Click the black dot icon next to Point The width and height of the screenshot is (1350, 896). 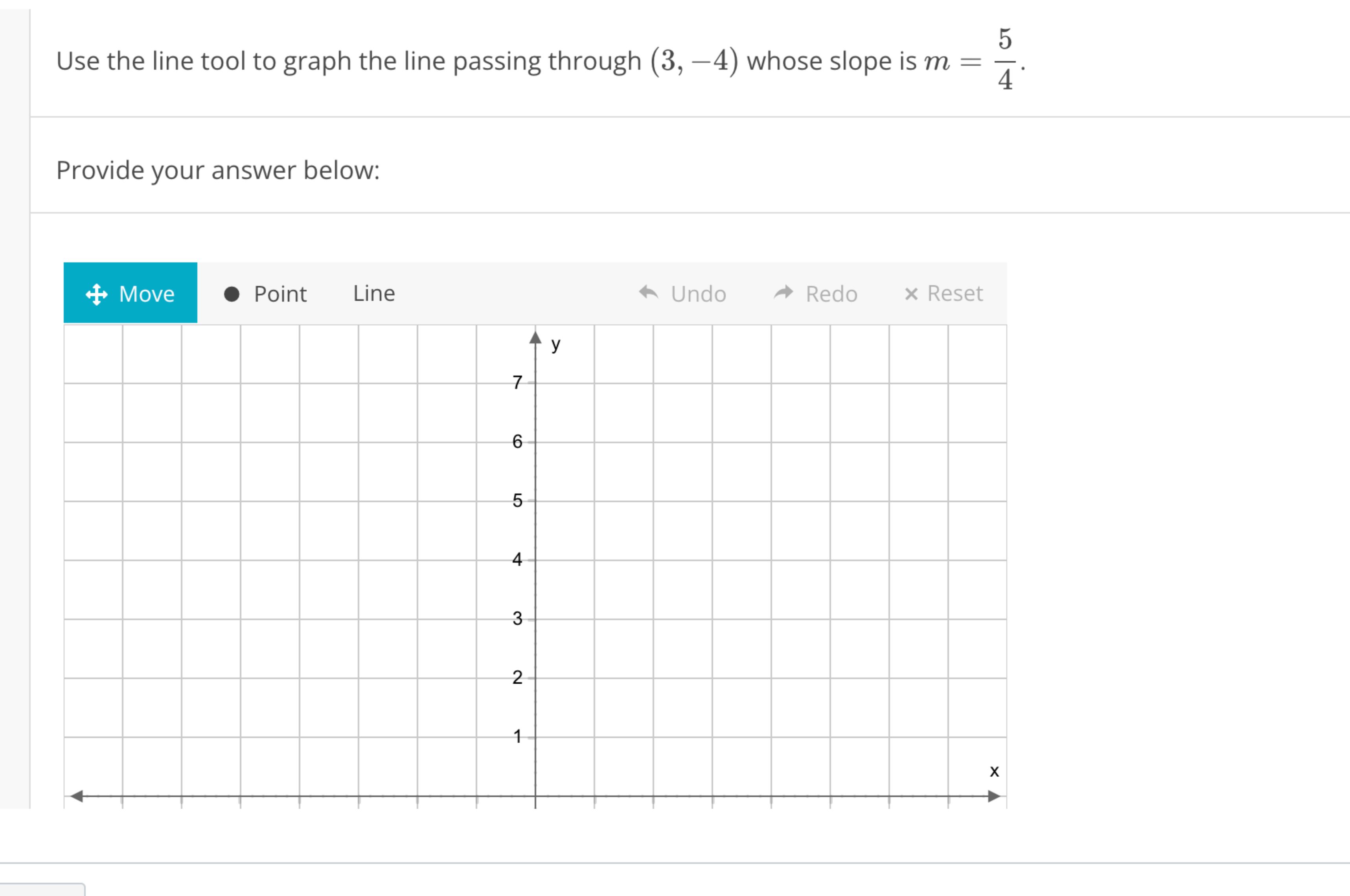click(232, 294)
